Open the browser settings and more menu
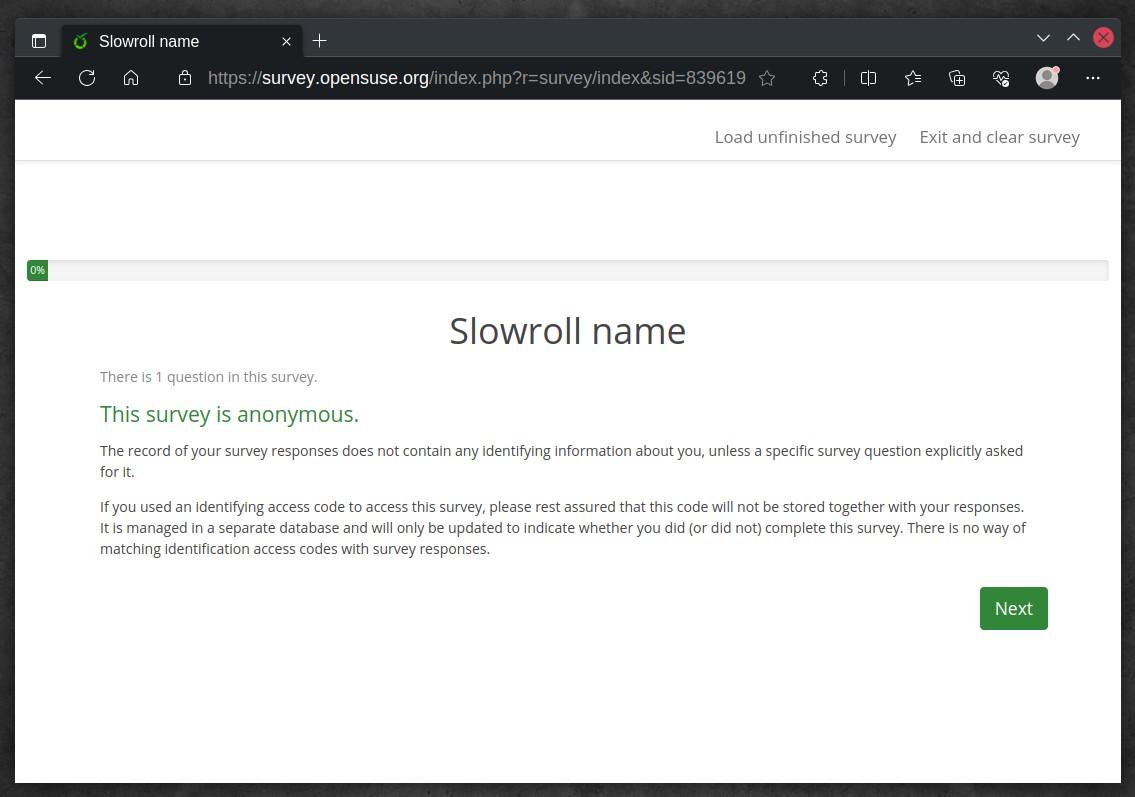Image resolution: width=1135 pixels, height=797 pixels. (1093, 78)
